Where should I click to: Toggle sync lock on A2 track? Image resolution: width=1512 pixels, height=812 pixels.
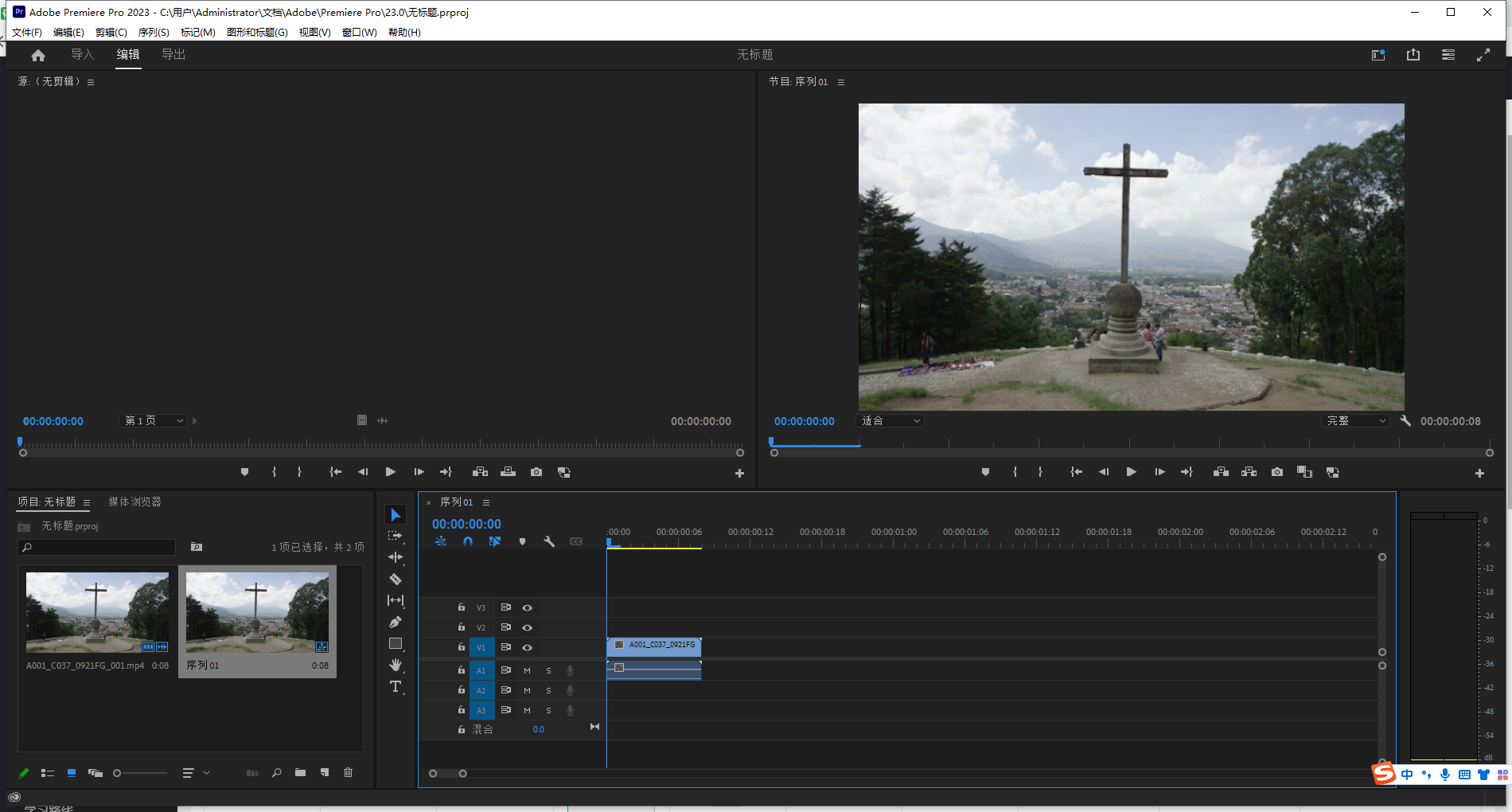(505, 690)
